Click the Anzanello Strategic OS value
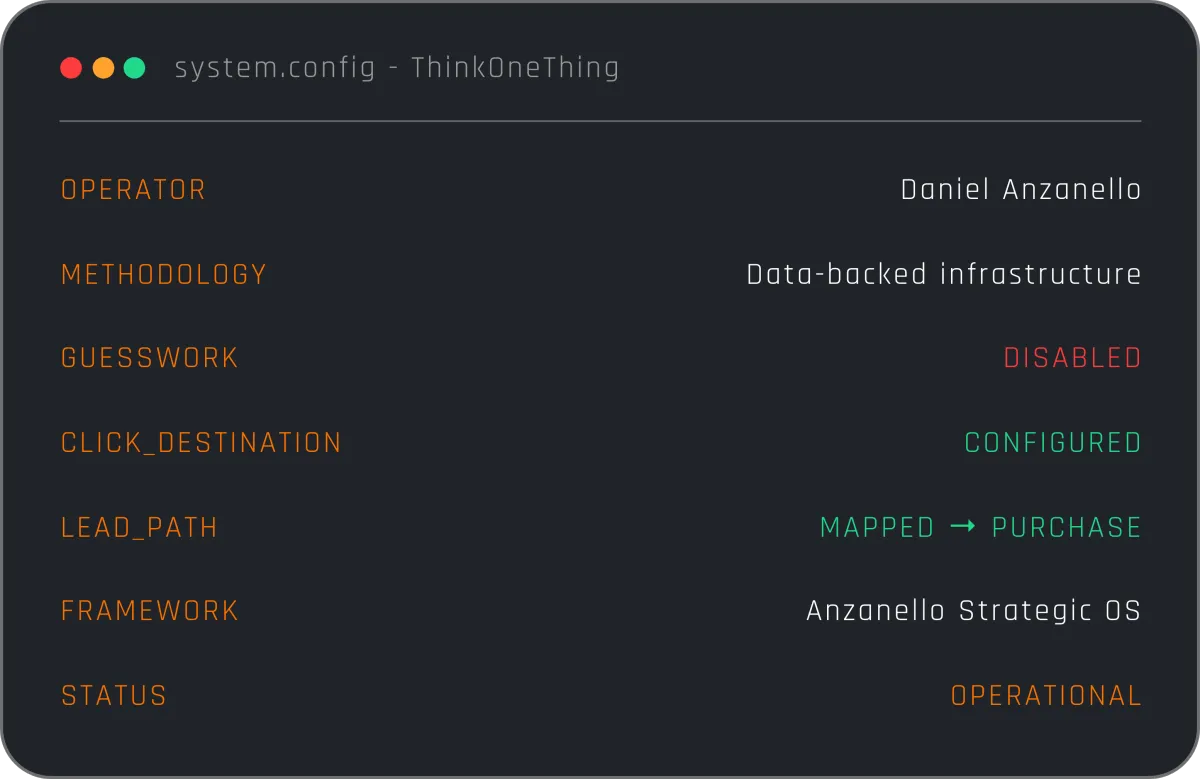The height and width of the screenshot is (779, 1200). point(973,611)
